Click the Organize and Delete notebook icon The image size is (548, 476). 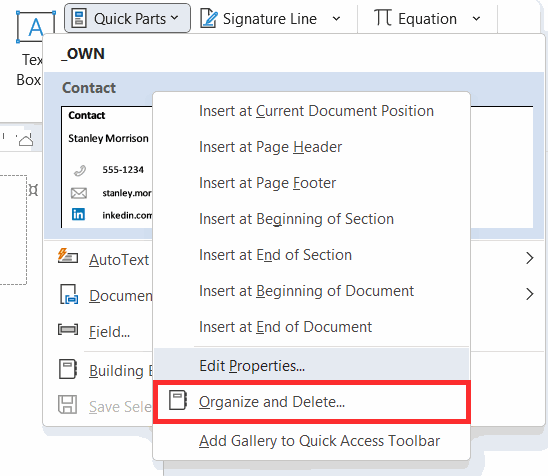[178, 400]
